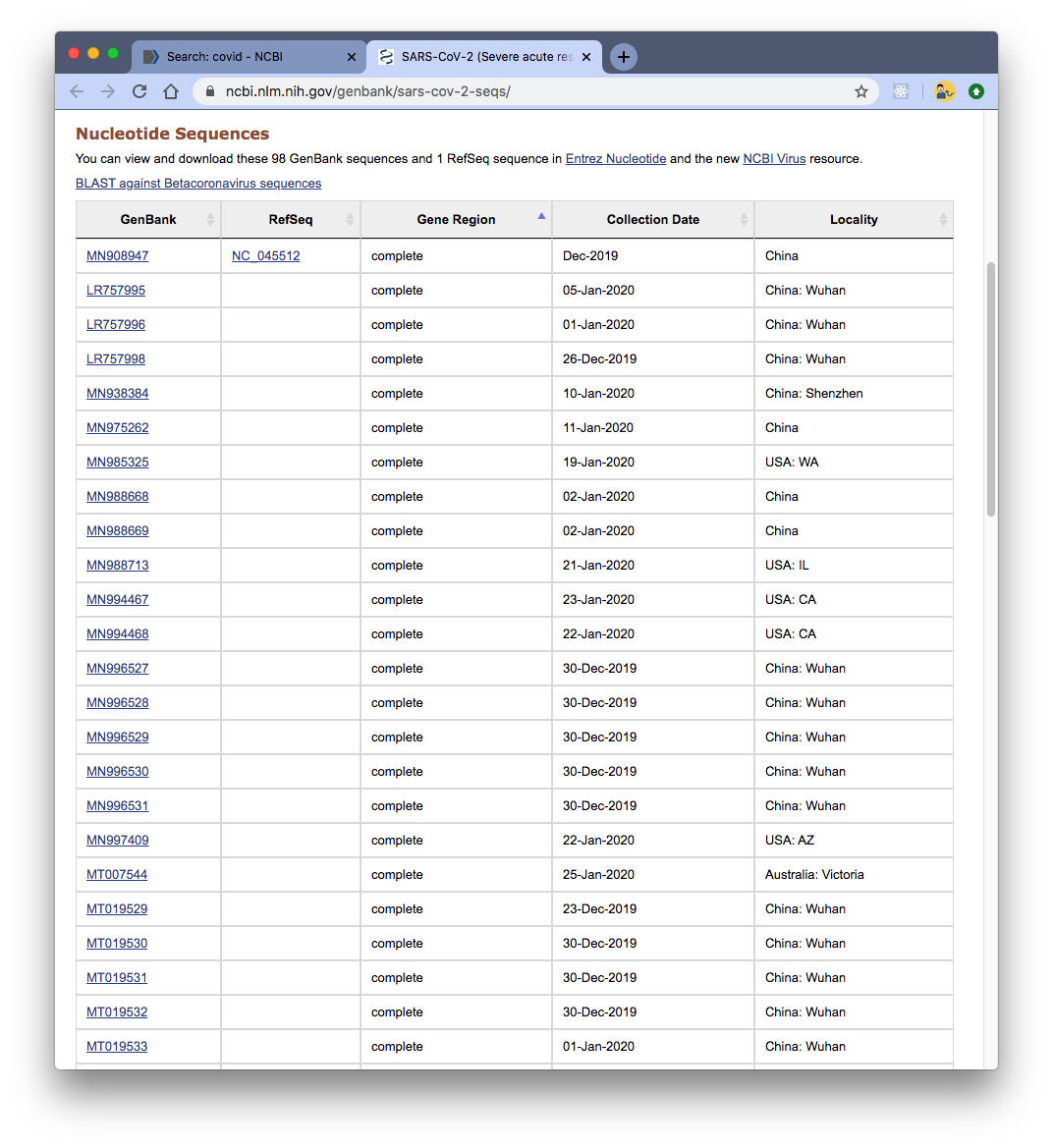Screen dimensions: 1053x1148
Task: Open the React DevTools extension icon
Action: click(901, 91)
